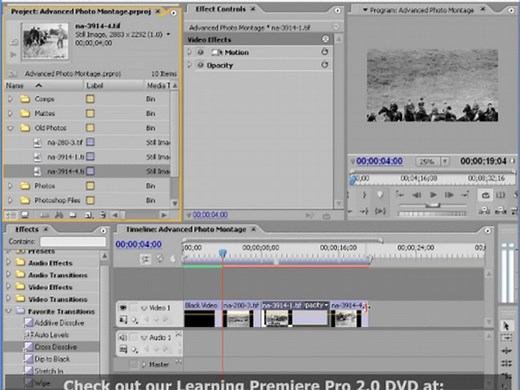This screenshot has width=520, height=390.
Task: Click Set Display Style on Audio 1
Action: 123,350
